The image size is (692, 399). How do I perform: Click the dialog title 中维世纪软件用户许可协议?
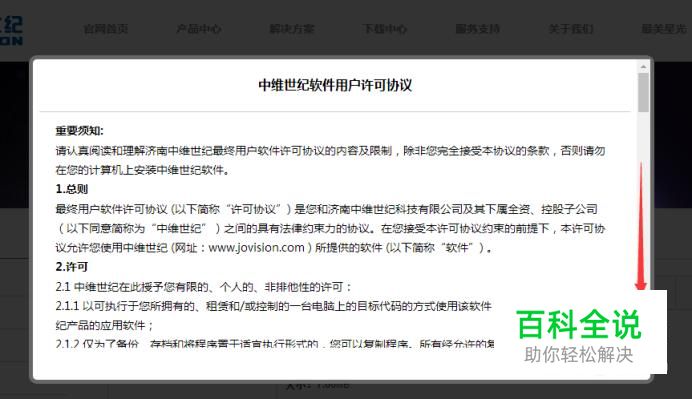click(x=335, y=85)
